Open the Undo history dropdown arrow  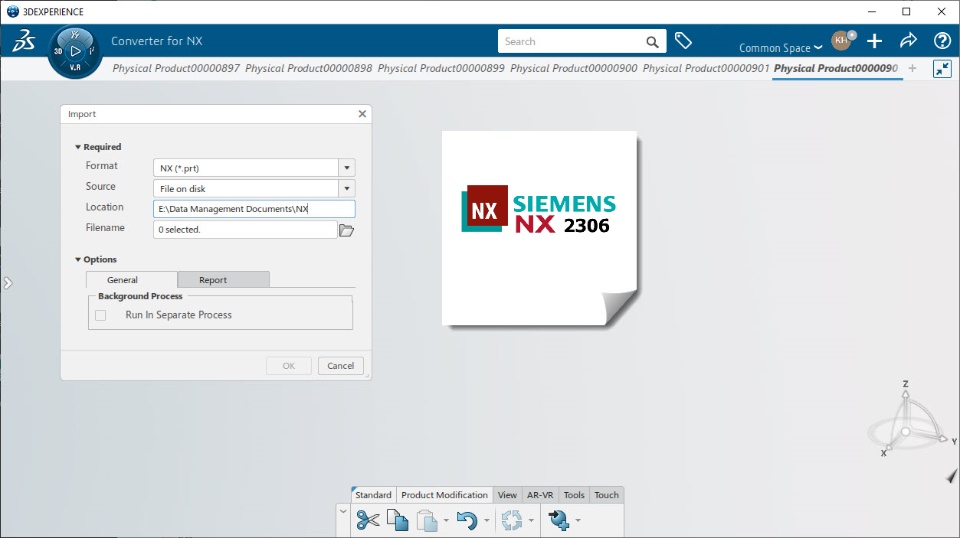click(x=487, y=521)
